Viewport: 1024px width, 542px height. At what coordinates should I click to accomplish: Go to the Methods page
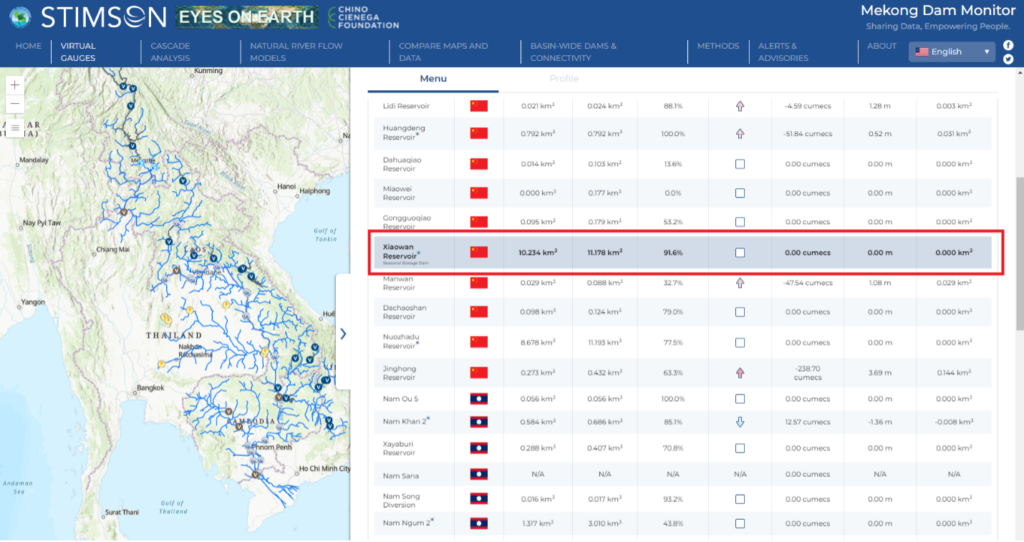(x=718, y=46)
